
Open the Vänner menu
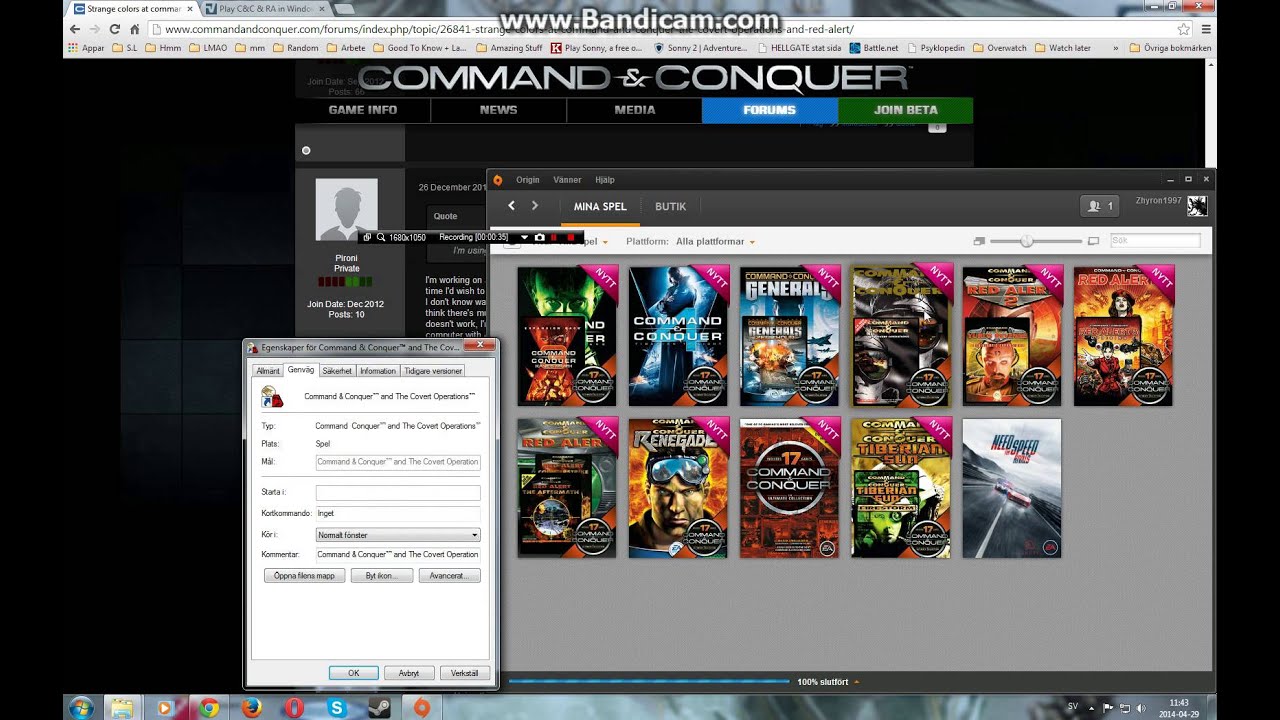pos(567,180)
